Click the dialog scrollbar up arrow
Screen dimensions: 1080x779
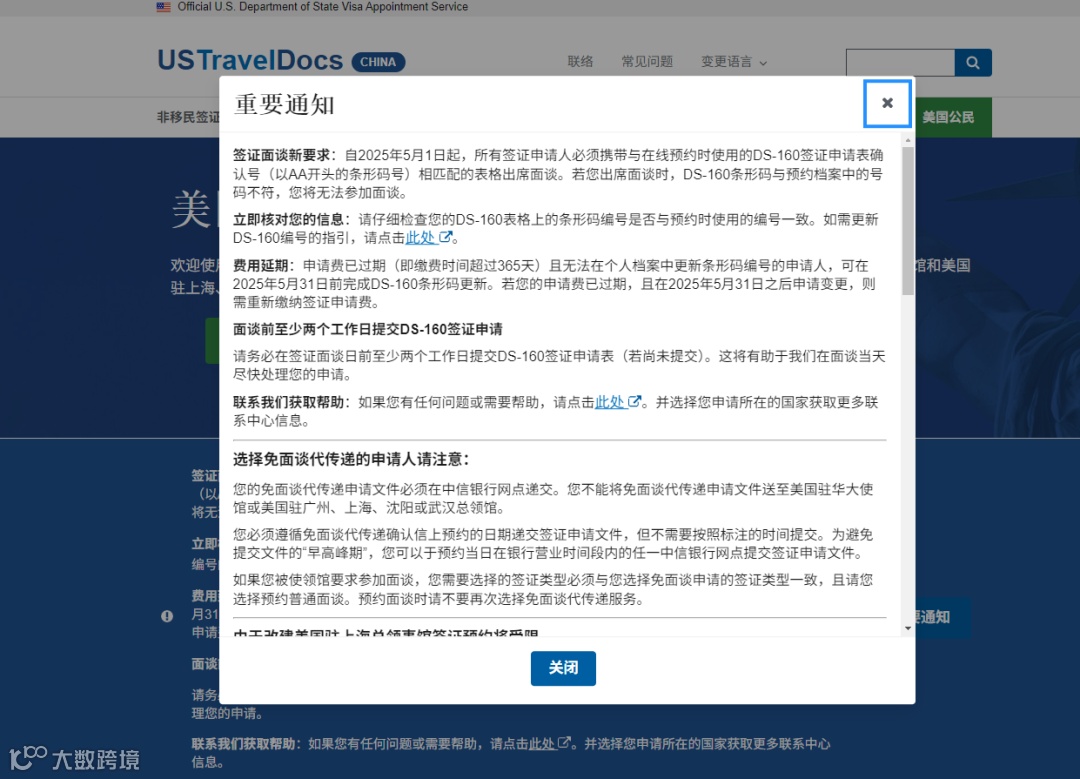908,141
